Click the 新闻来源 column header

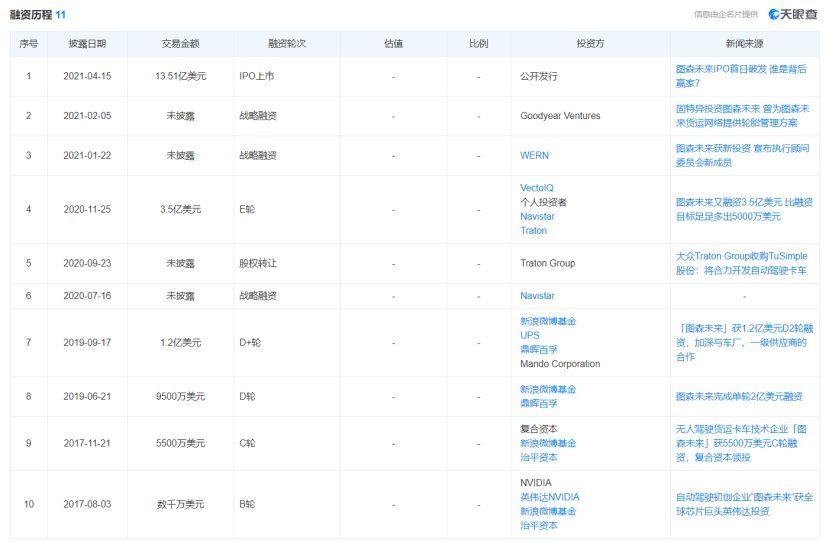click(x=744, y=44)
